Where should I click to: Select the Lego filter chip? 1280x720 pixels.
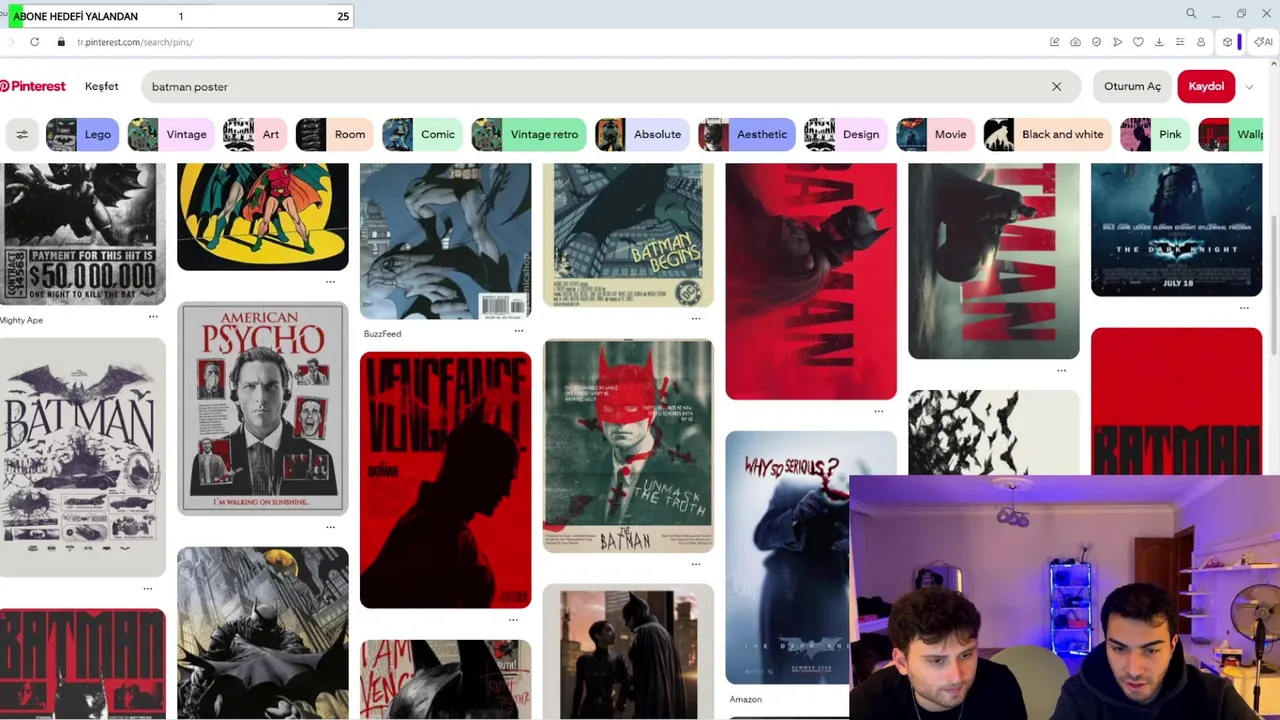(x=83, y=134)
